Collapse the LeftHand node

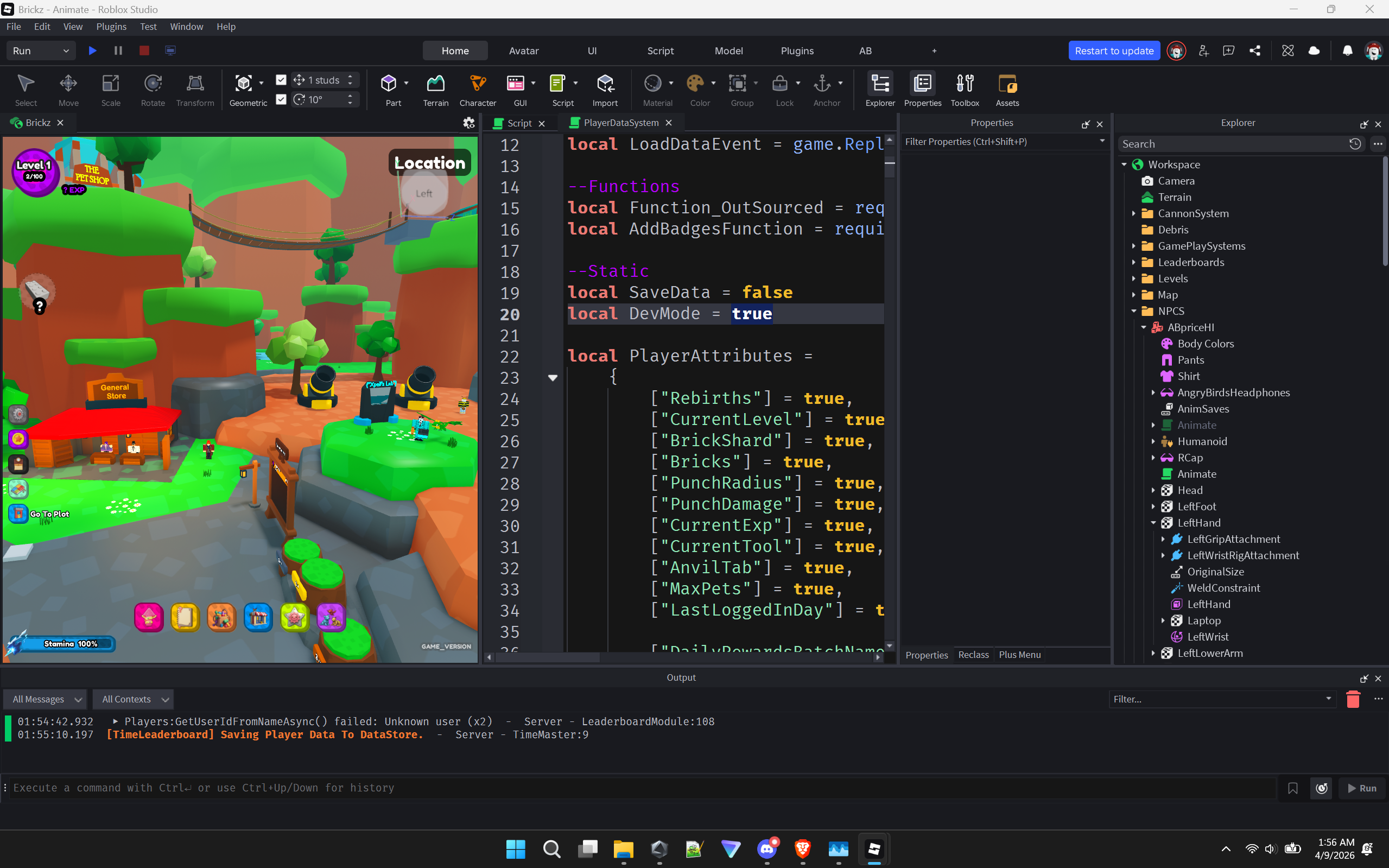(1153, 523)
